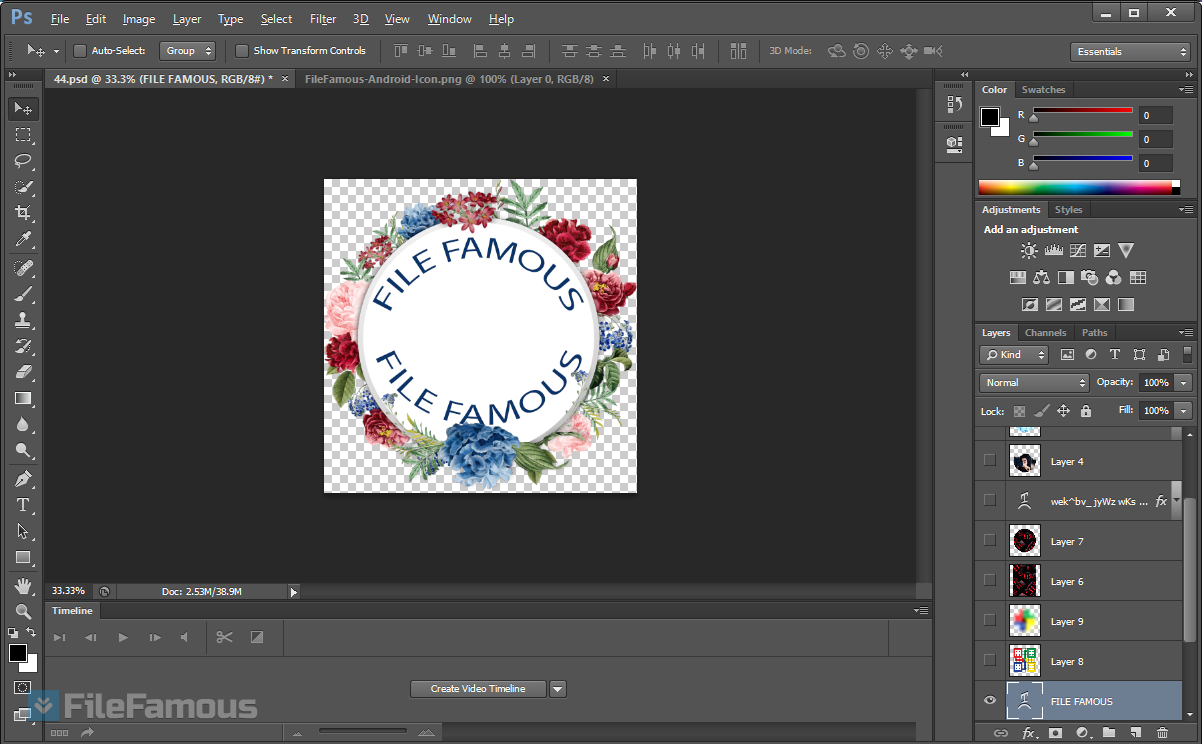The height and width of the screenshot is (744, 1202).
Task: Select the Hand tool
Action: (24, 586)
